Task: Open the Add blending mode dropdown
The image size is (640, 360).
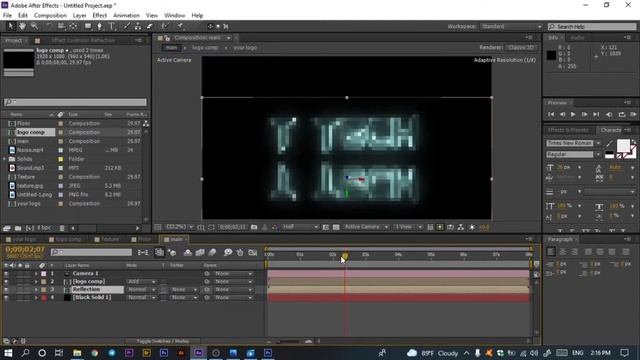Action: (141, 282)
